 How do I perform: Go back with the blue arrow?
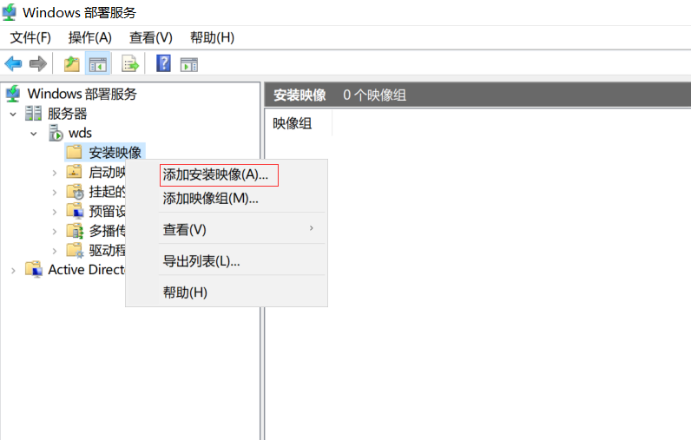click(13, 64)
